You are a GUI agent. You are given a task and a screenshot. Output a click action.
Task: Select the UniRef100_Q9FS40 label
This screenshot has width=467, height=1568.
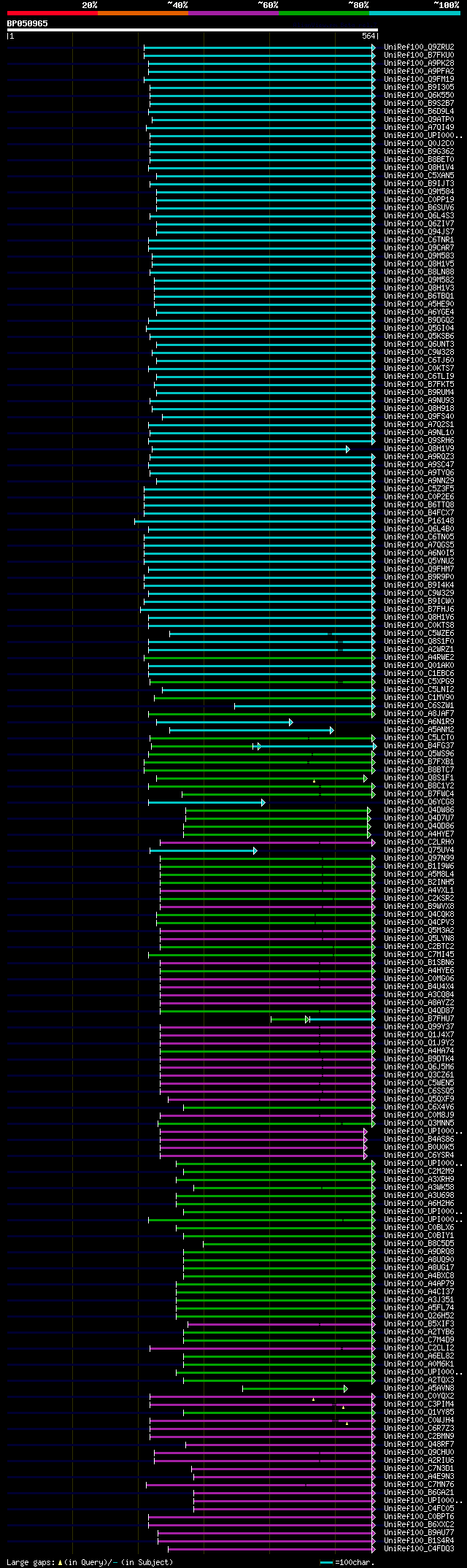pos(419,416)
